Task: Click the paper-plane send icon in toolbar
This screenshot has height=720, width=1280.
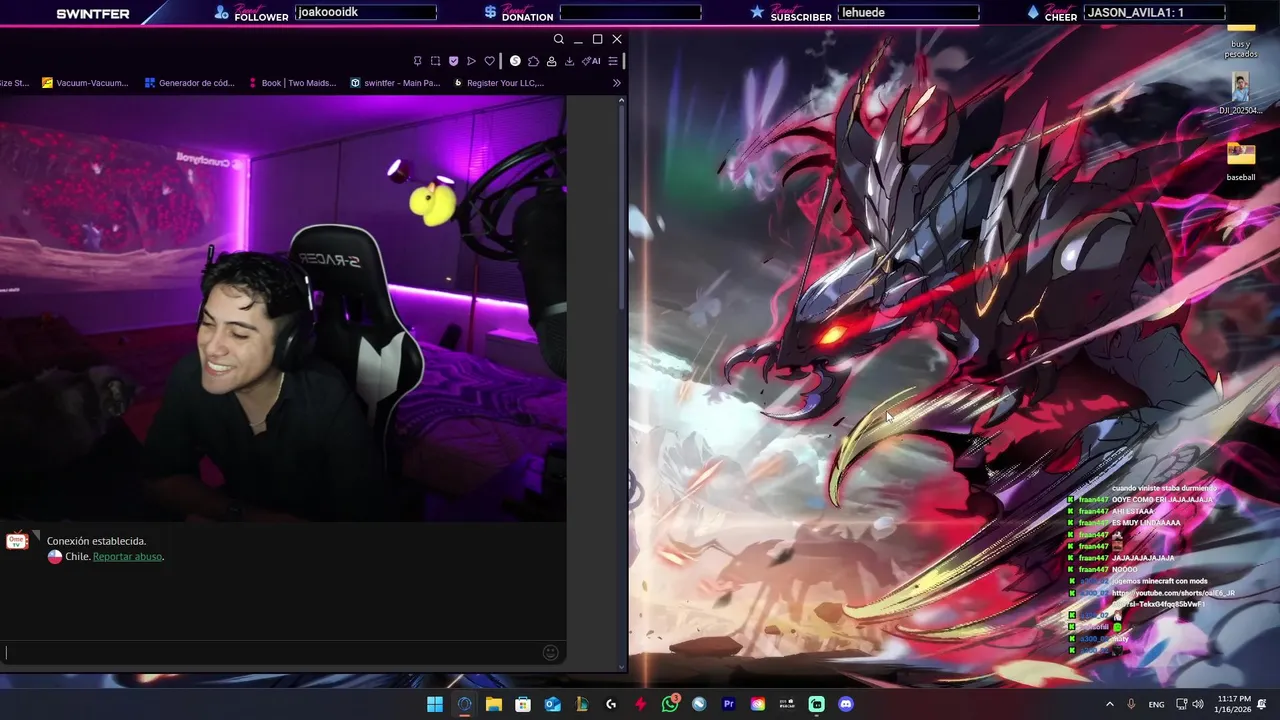Action: click(x=471, y=61)
